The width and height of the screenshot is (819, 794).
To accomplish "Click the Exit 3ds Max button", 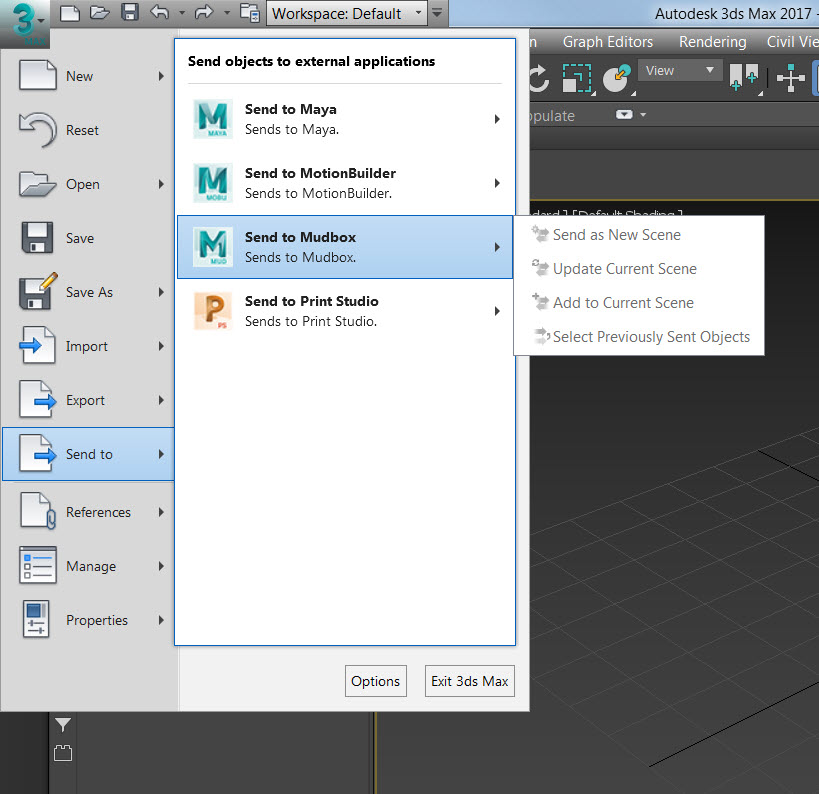I will 470,681.
